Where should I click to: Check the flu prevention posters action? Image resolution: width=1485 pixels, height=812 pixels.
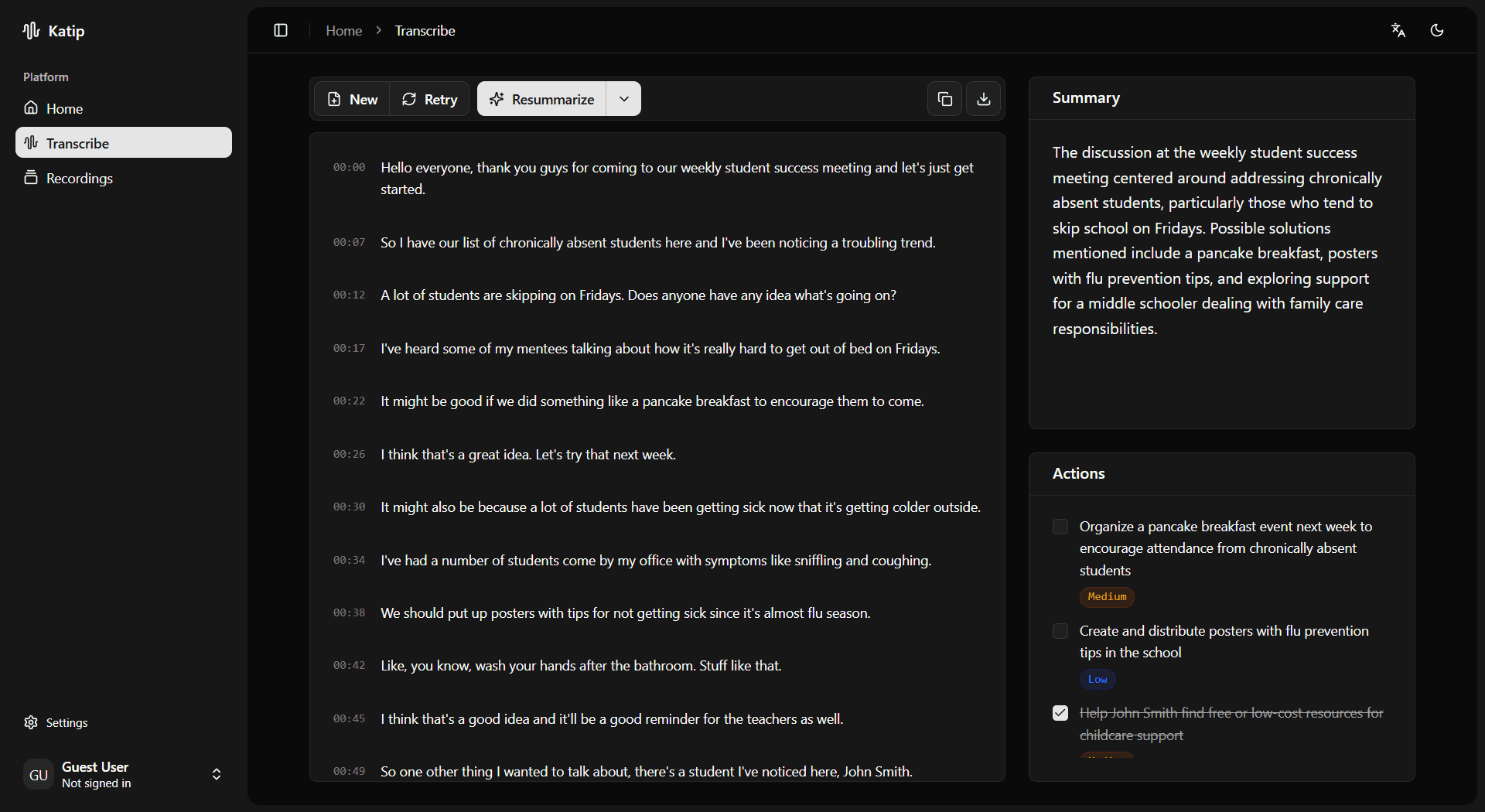1060,631
